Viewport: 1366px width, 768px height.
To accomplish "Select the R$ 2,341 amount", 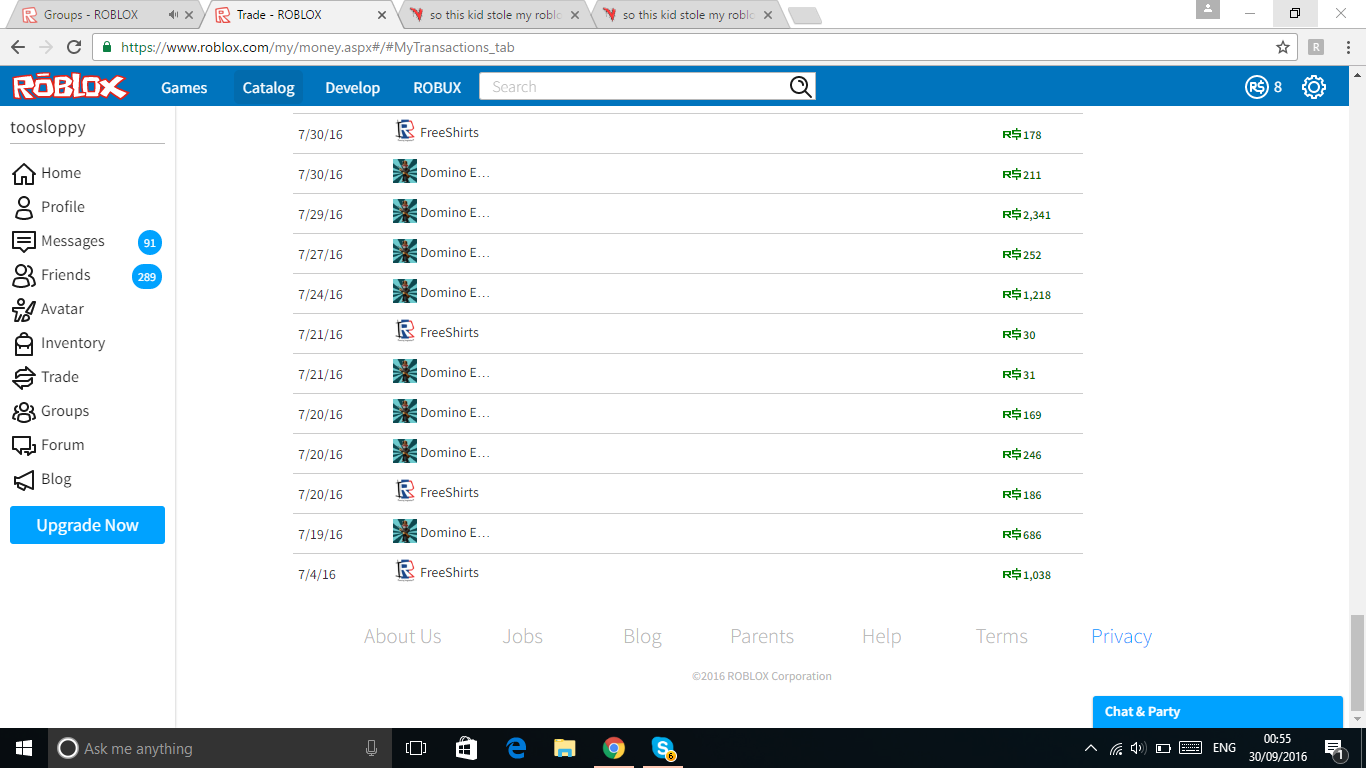I will coord(1026,214).
